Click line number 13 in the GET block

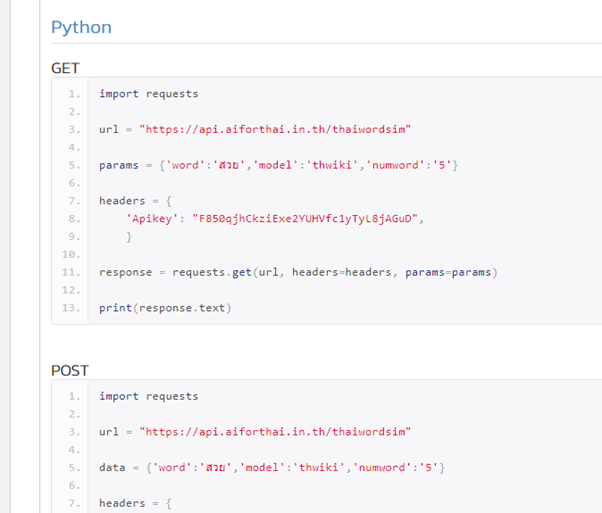71,308
